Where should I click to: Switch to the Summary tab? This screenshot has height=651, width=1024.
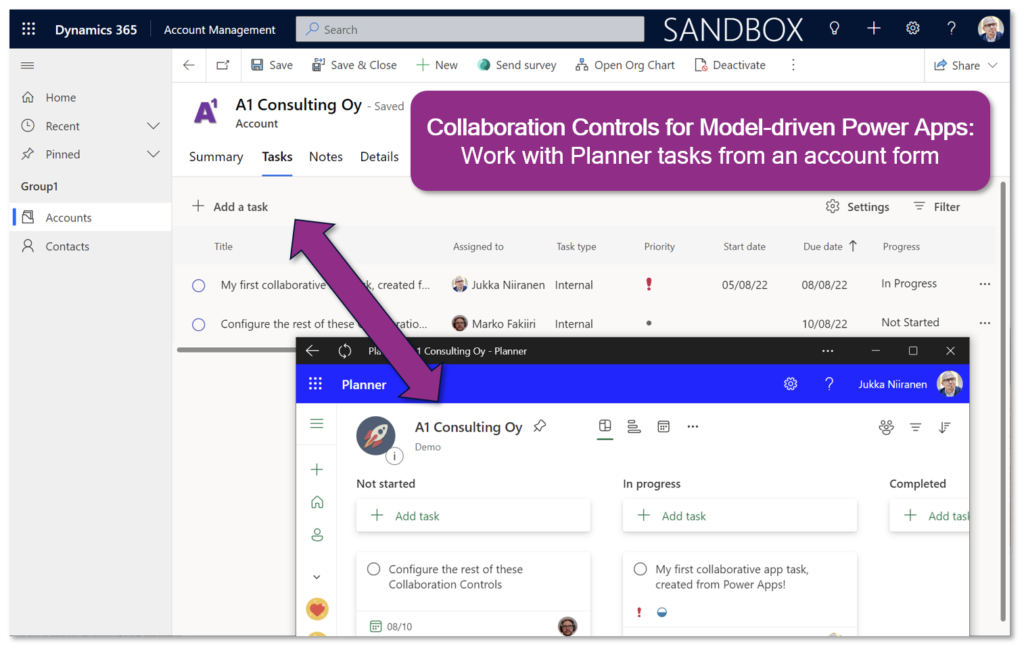(x=216, y=157)
